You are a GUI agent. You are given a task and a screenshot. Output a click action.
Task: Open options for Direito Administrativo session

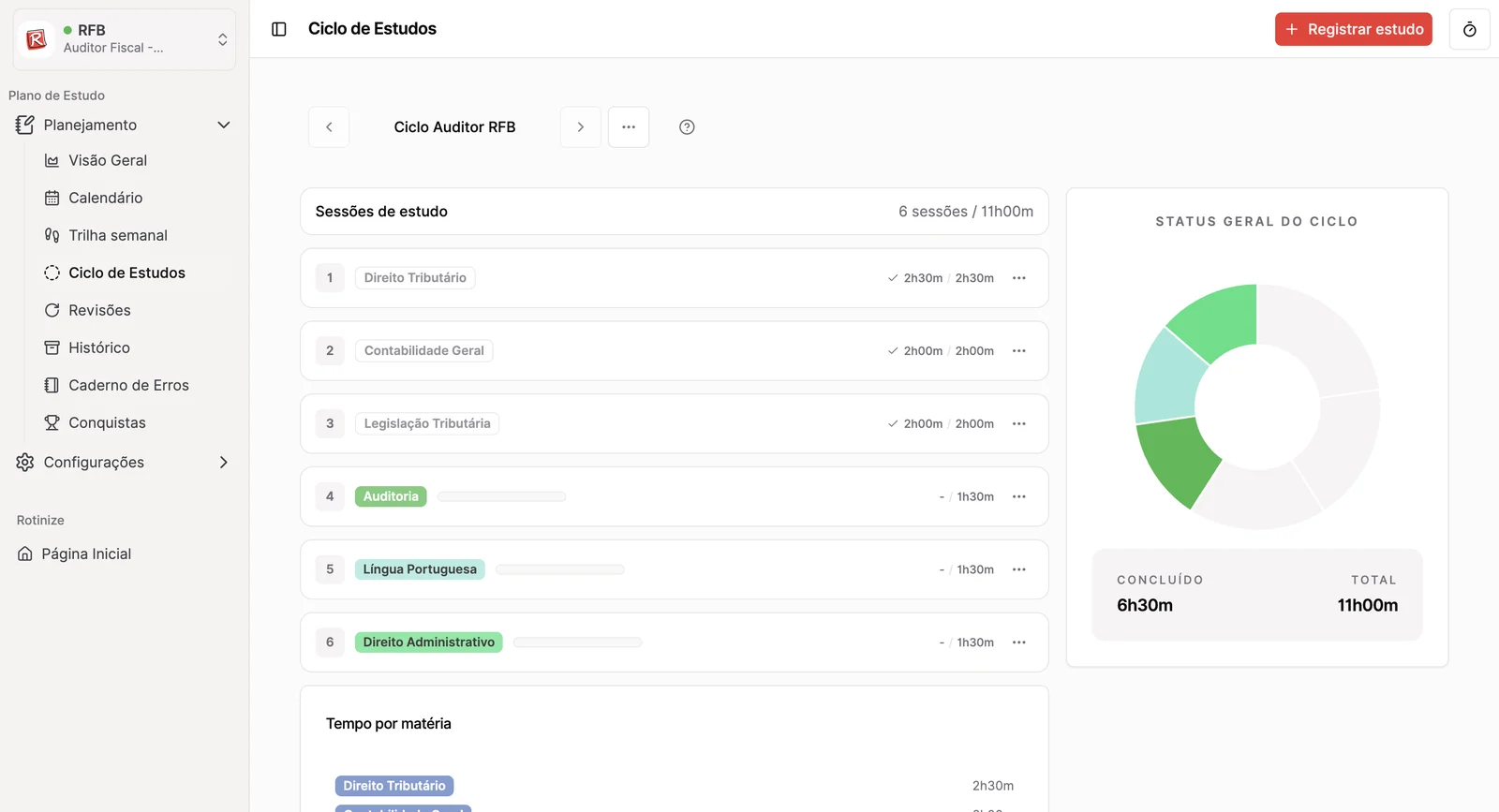(x=1019, y=642)
